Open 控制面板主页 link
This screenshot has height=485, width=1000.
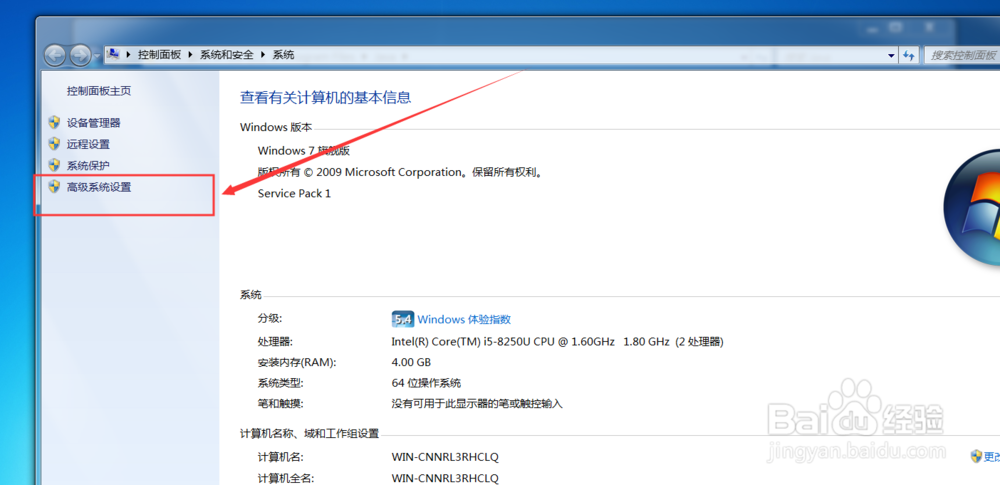[x=99, y=91]
